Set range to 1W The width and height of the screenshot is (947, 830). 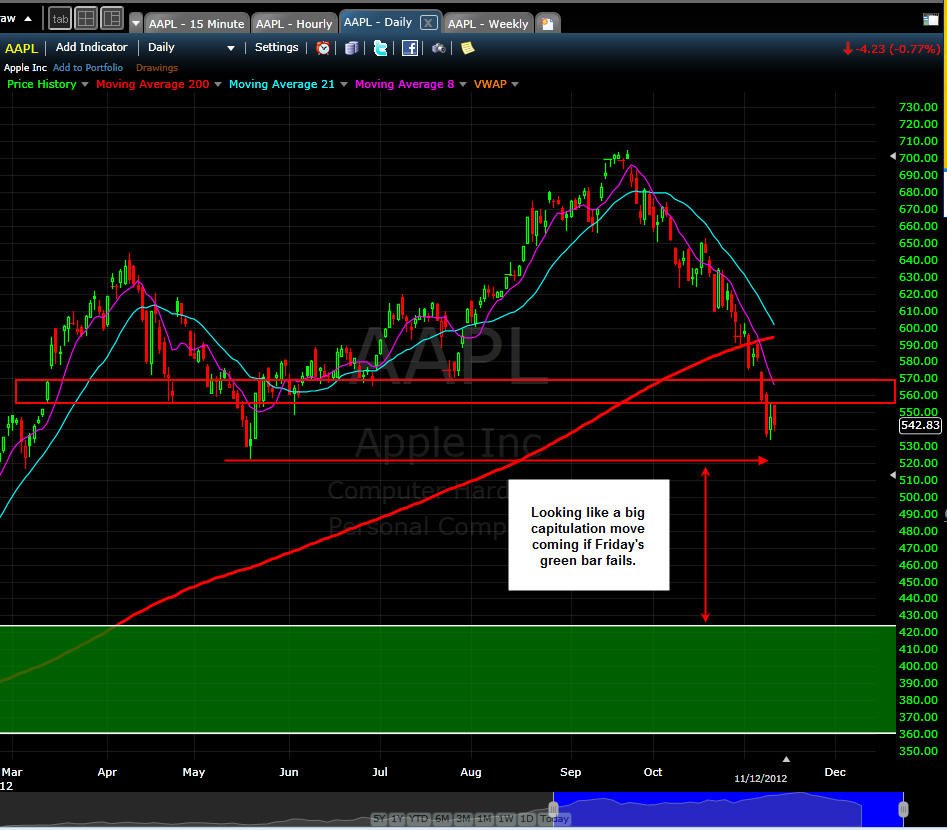point(506,819)
